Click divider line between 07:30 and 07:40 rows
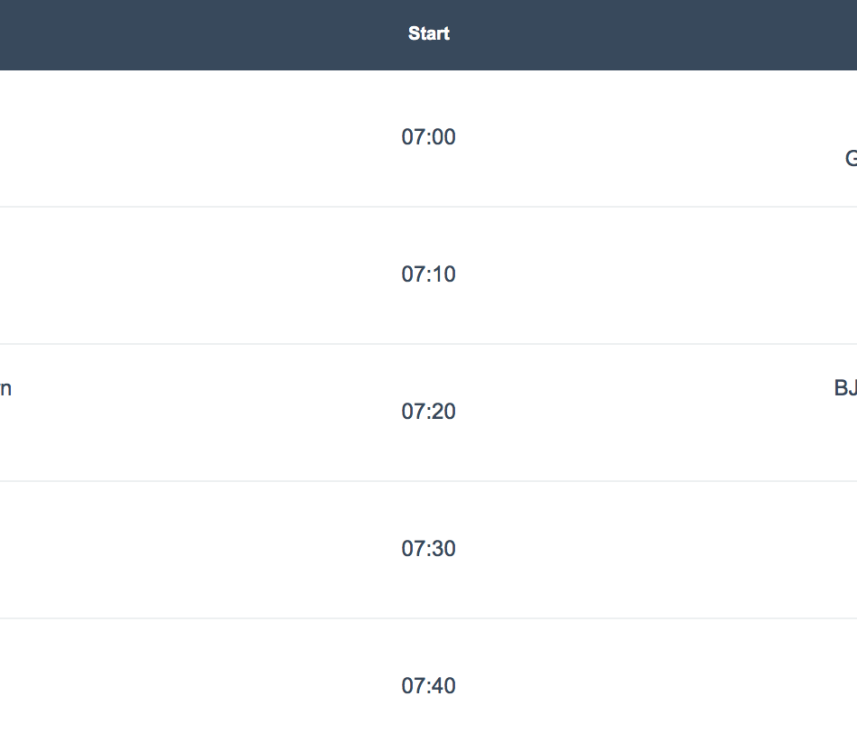Viewport: 857px width, 752px height. [x=428, y=618]
